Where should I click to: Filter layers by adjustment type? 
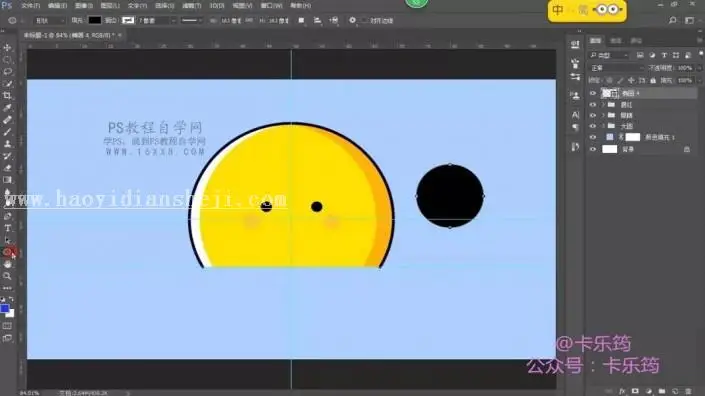pos(652,55)
